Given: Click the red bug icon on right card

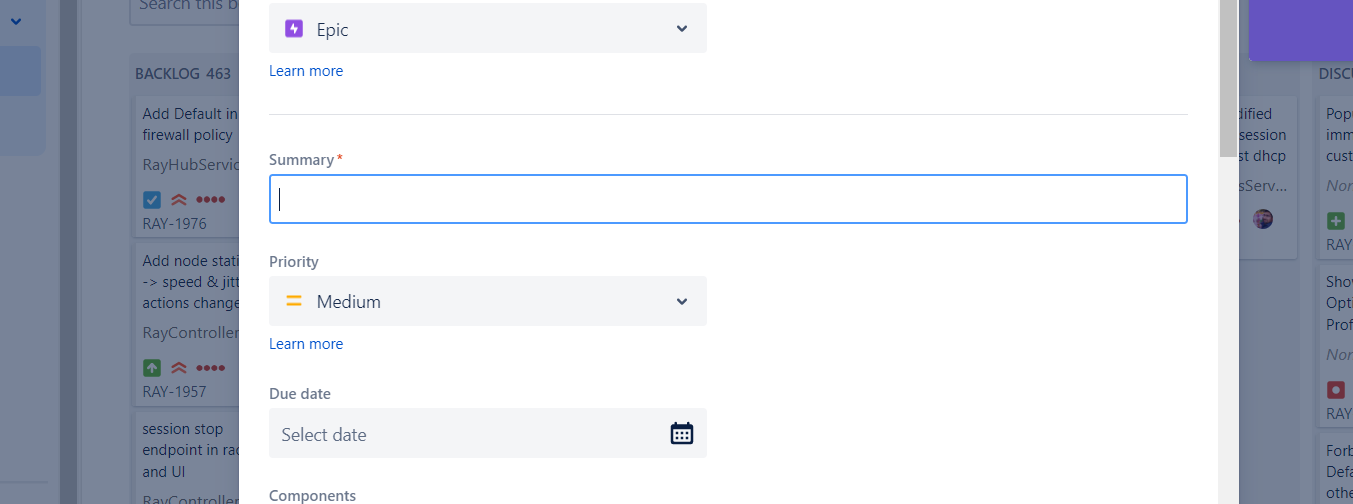Looking at the screenshot, I should pyautogui.click(x=1336, y=389).
